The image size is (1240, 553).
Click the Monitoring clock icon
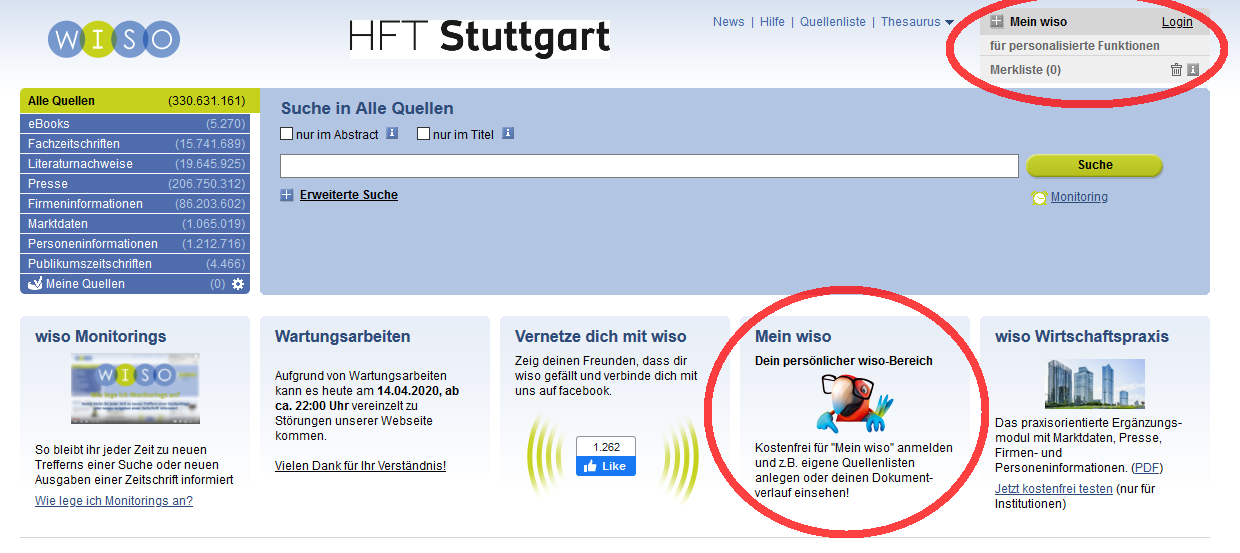point(1040,198)
